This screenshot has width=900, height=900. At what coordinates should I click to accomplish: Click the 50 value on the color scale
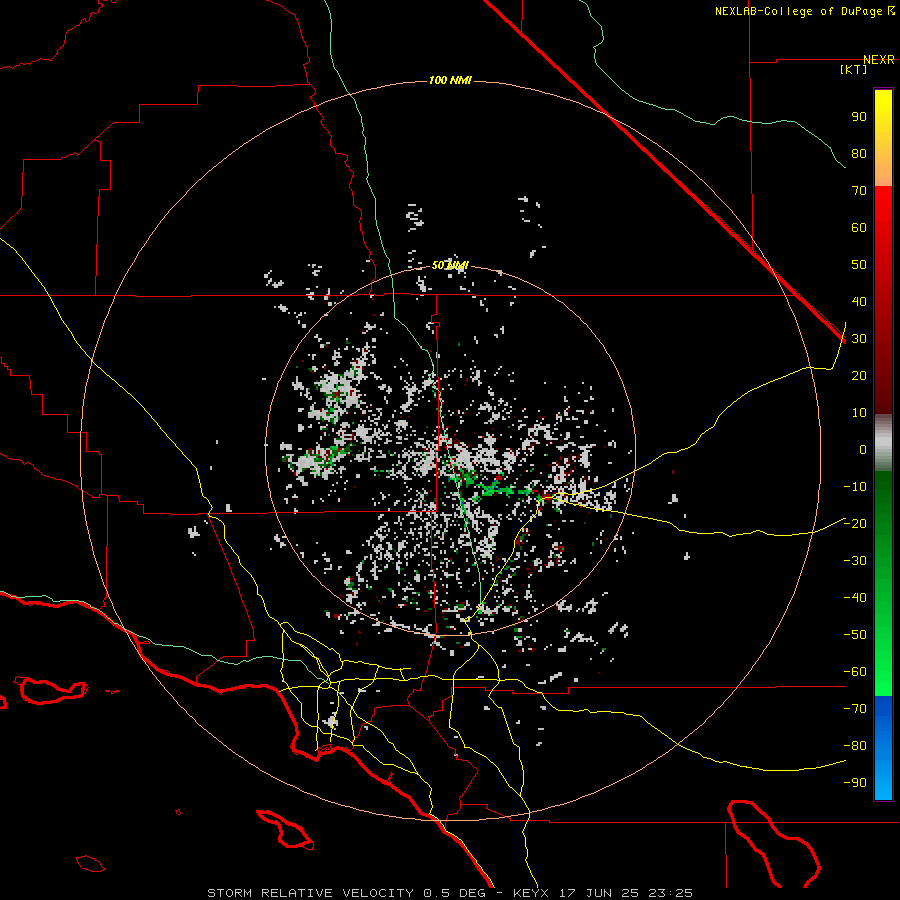(859, 265)
